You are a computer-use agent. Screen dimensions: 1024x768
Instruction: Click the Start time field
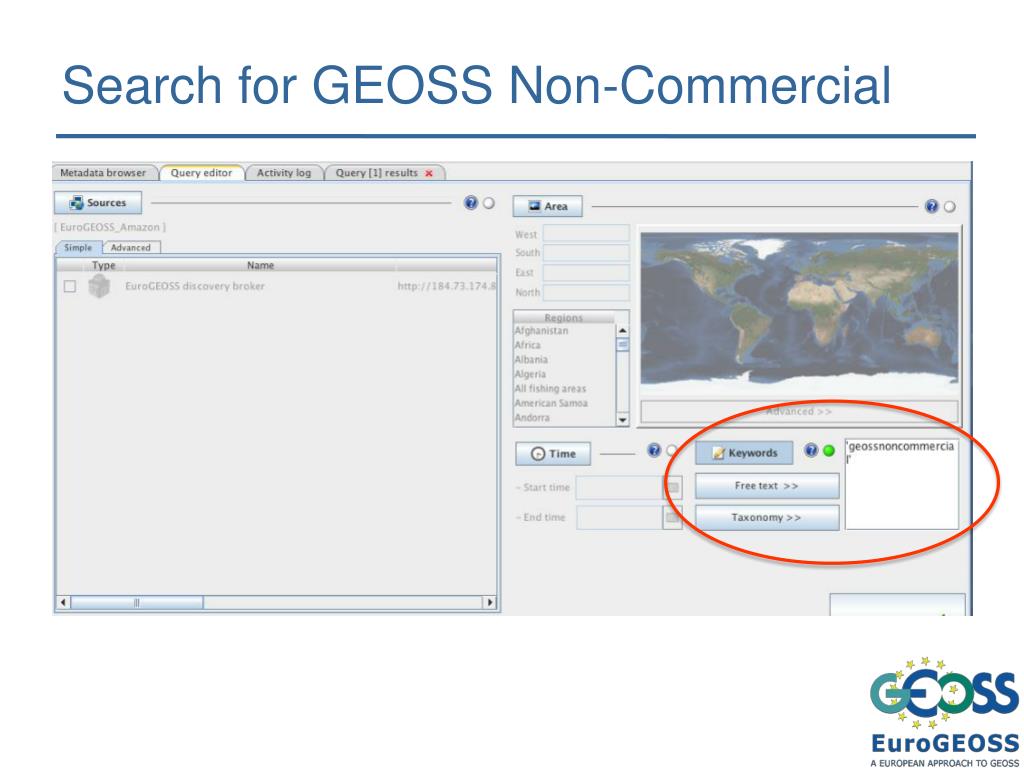[x=618, y=487]
